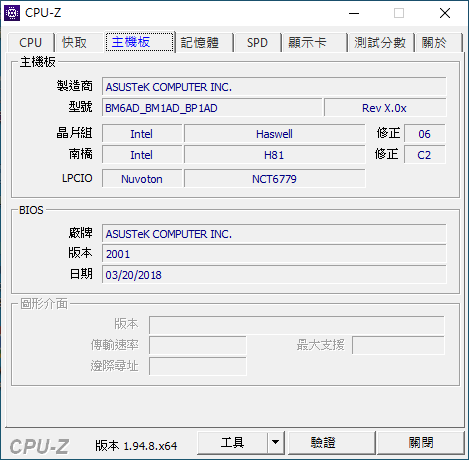This screenshot has height=460, width=469.
Task: Open the SPD tab
Action: (x=257, y=42)
